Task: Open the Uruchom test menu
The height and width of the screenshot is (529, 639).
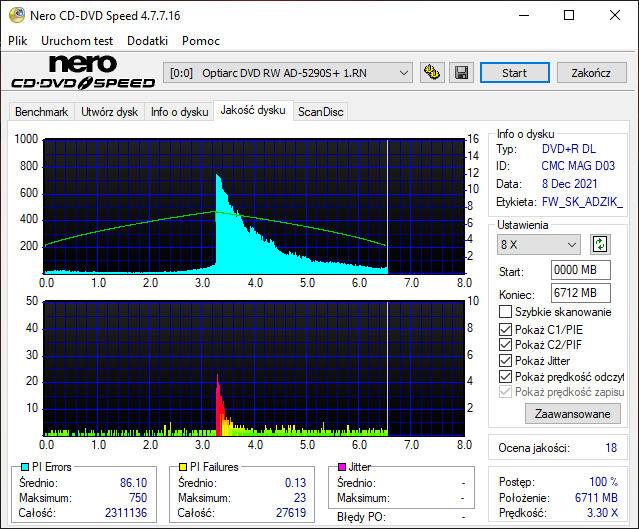Action: tap(77, 41)
